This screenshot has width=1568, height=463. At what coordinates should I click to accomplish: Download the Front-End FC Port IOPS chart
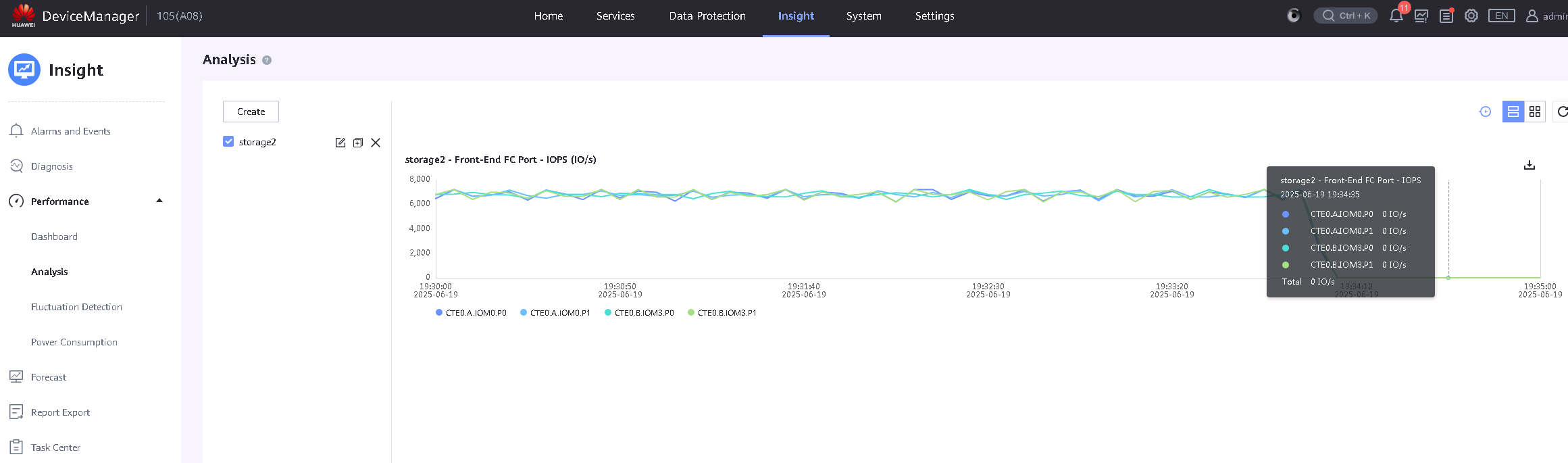pyautogui.click(x=1529, y=165)
